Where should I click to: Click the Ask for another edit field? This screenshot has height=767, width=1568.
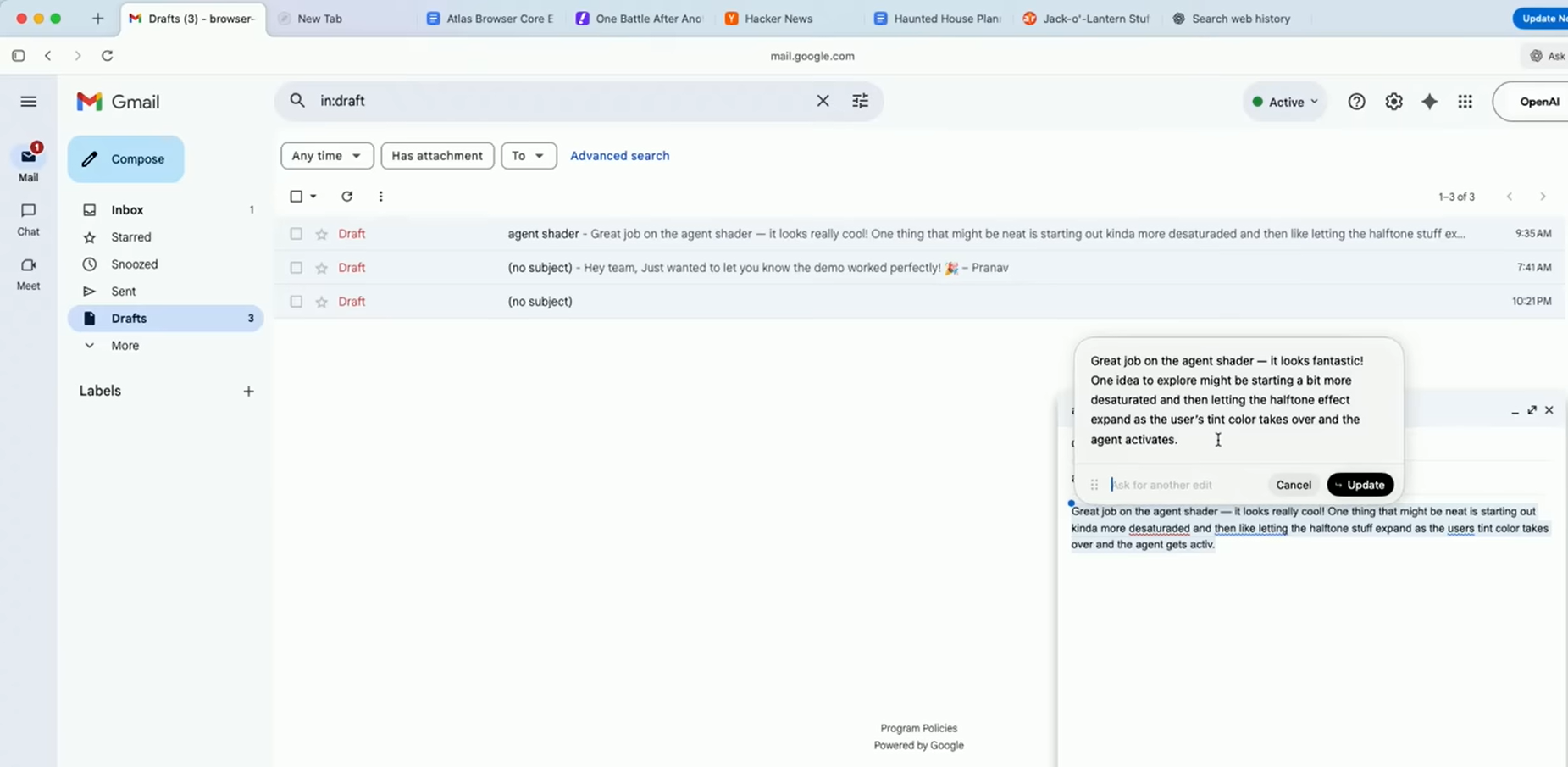[1182, 485]
